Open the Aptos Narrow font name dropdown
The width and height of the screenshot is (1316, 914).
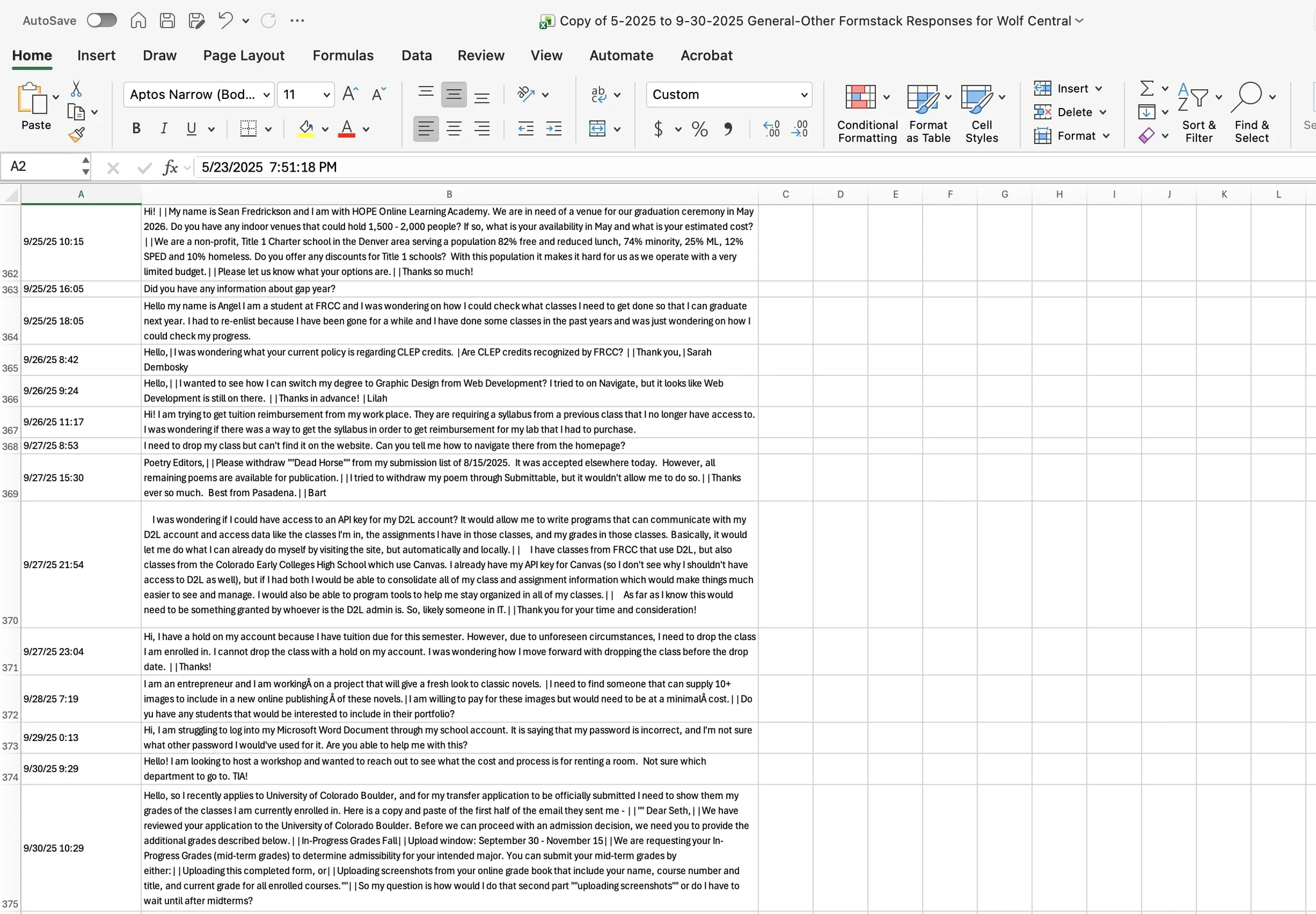click(x=266, y=95)
